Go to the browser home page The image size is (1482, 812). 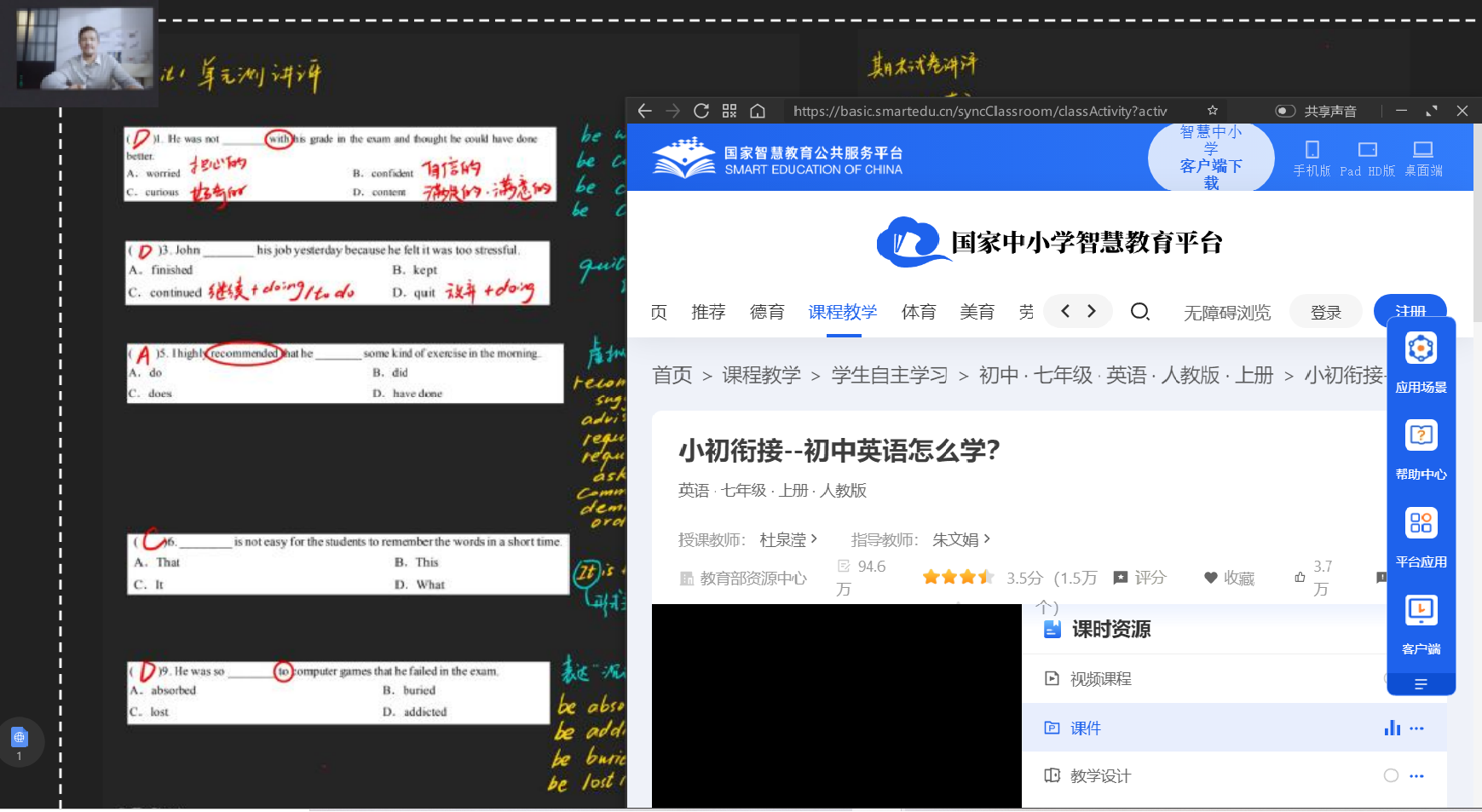point(758,111)
